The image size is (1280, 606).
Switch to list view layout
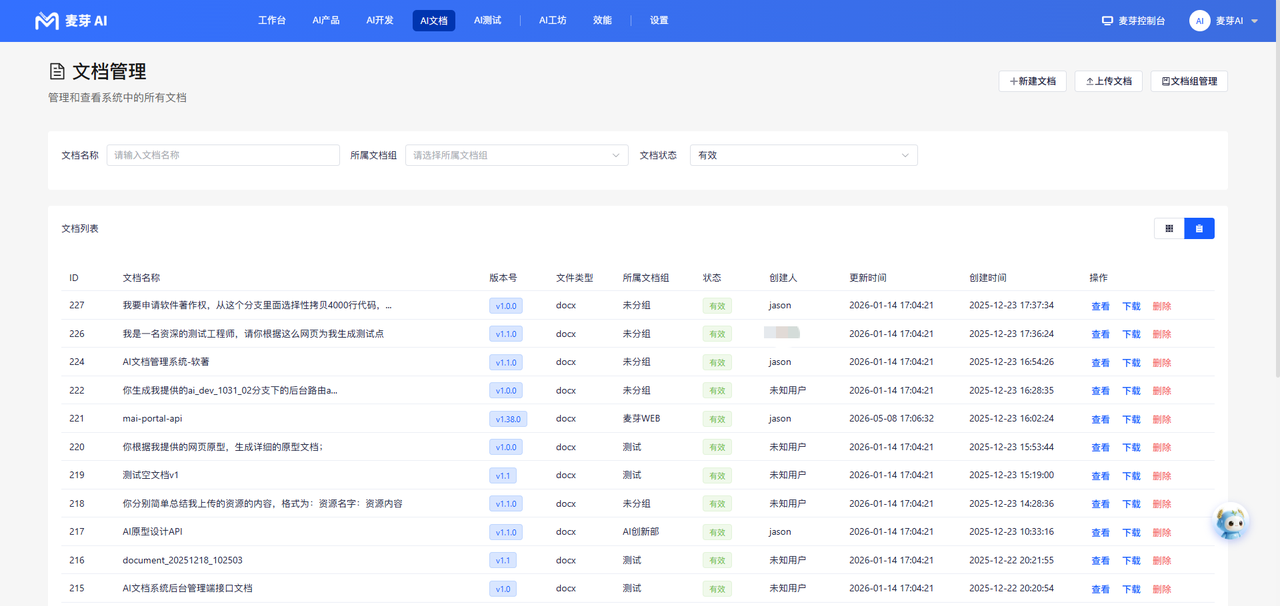[1200, 228]
